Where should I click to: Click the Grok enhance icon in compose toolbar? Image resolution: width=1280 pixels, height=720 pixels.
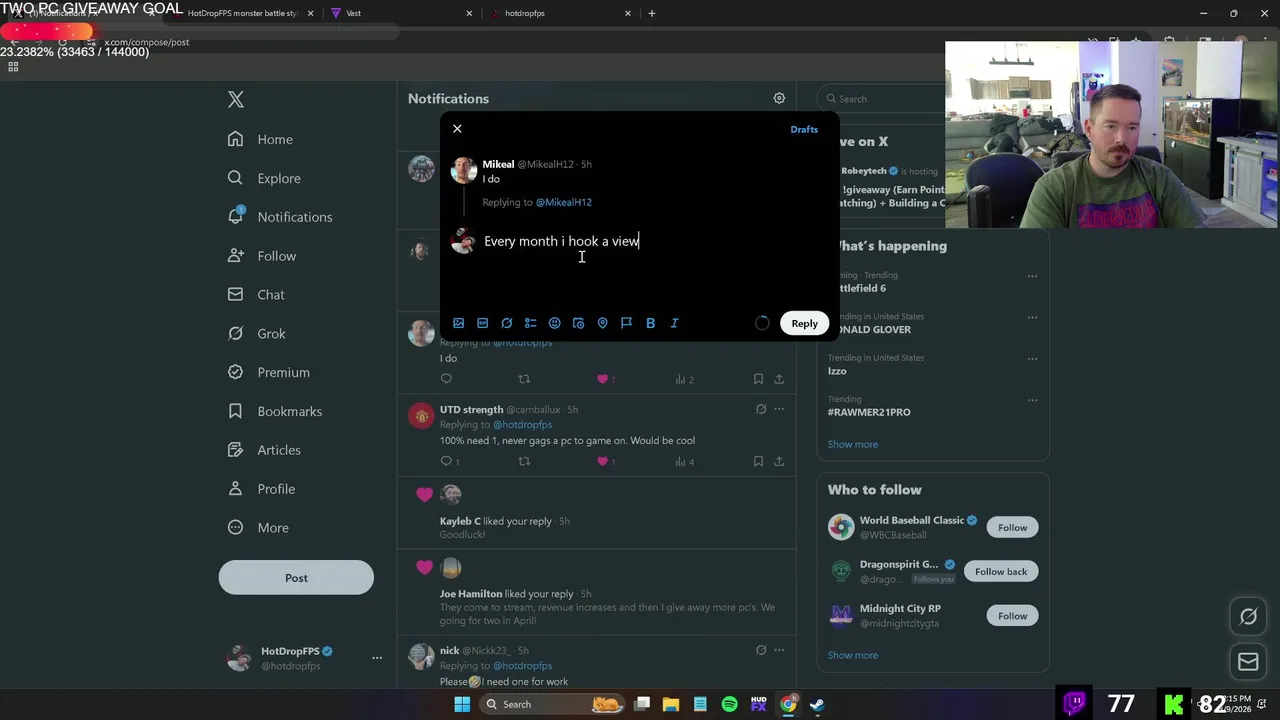[506, 323]
